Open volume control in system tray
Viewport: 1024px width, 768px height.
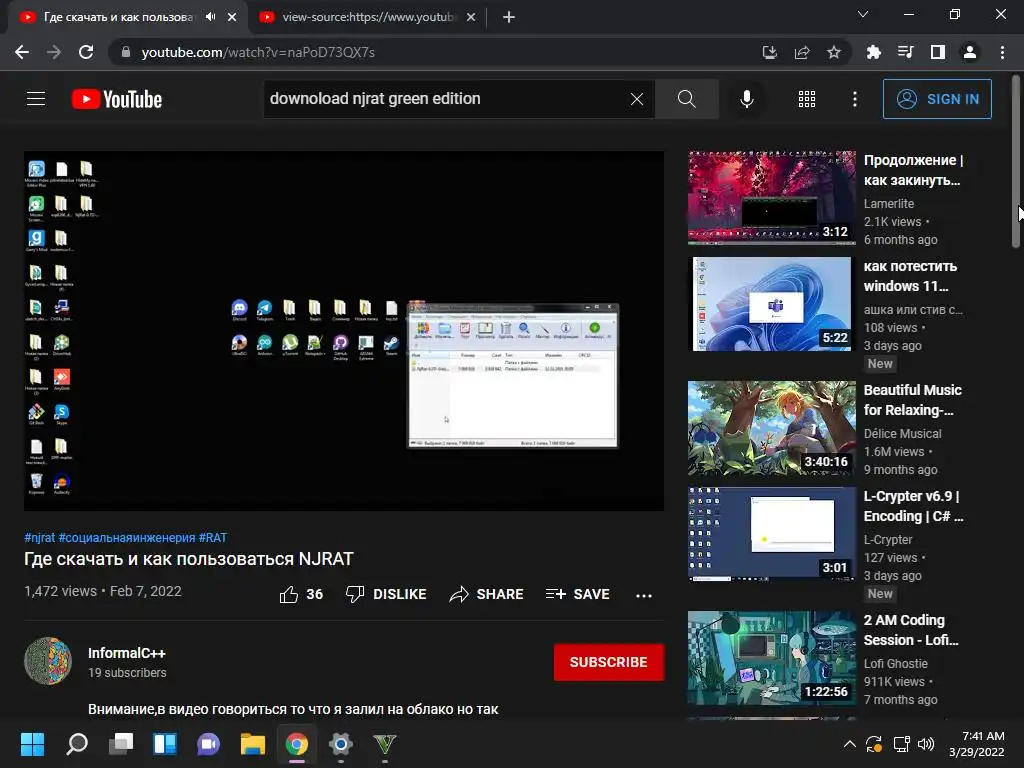[x=925, y=744]
